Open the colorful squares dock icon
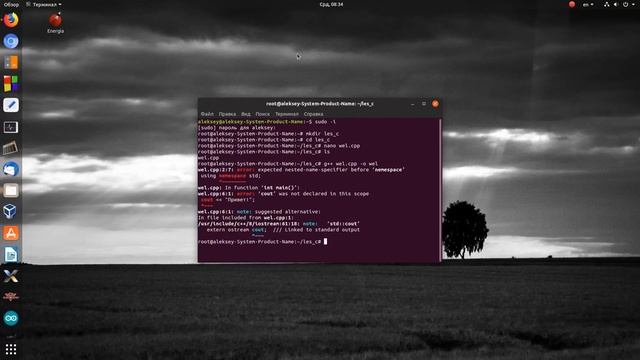This screenshot has width=640, height=360. tap(11, 84)
